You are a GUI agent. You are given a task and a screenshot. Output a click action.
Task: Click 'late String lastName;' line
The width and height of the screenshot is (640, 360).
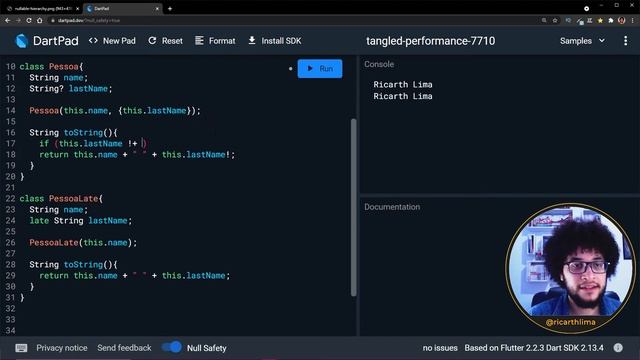coord(81,221)
